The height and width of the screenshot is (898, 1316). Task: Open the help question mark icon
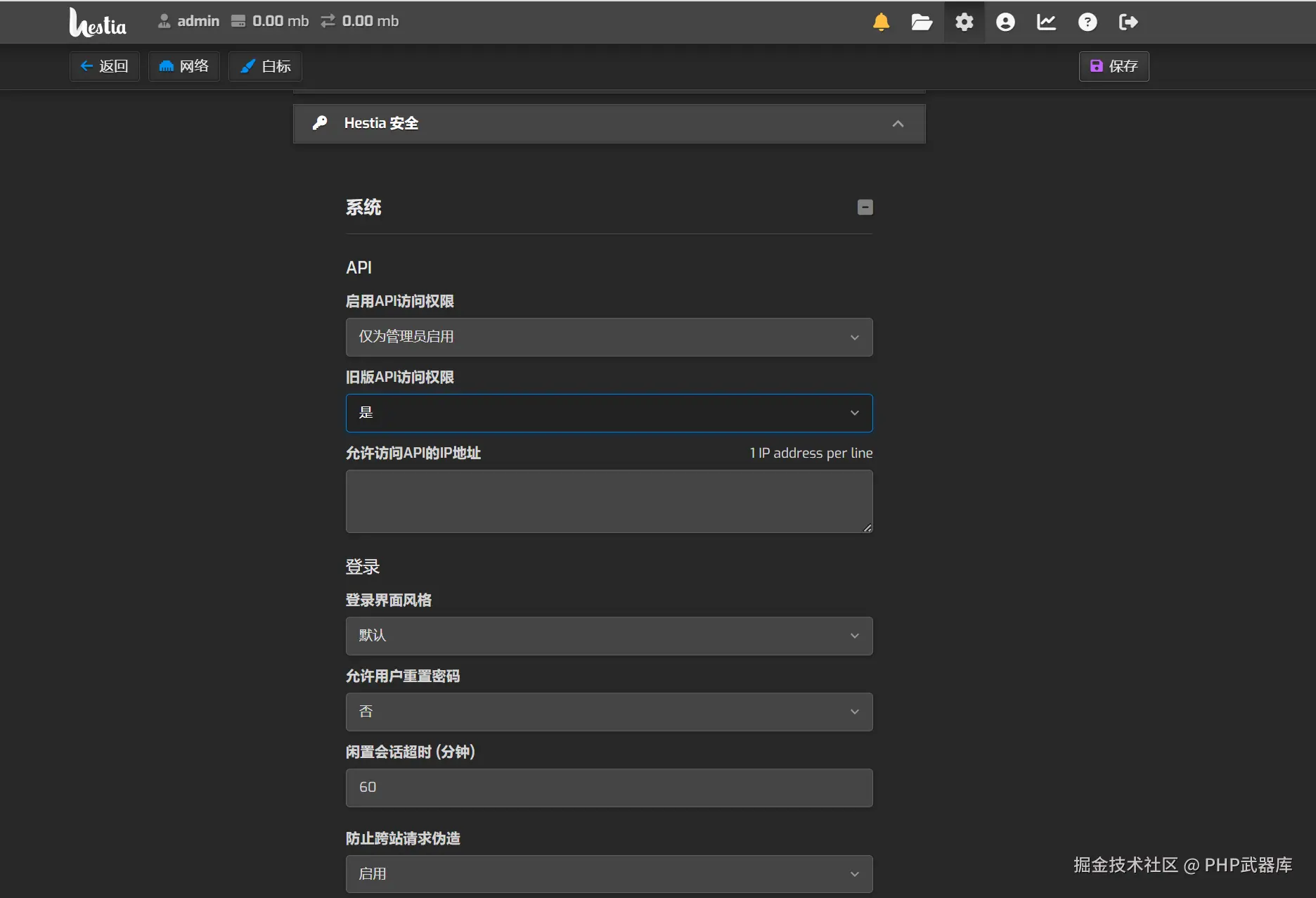[x=1087, y=22]
